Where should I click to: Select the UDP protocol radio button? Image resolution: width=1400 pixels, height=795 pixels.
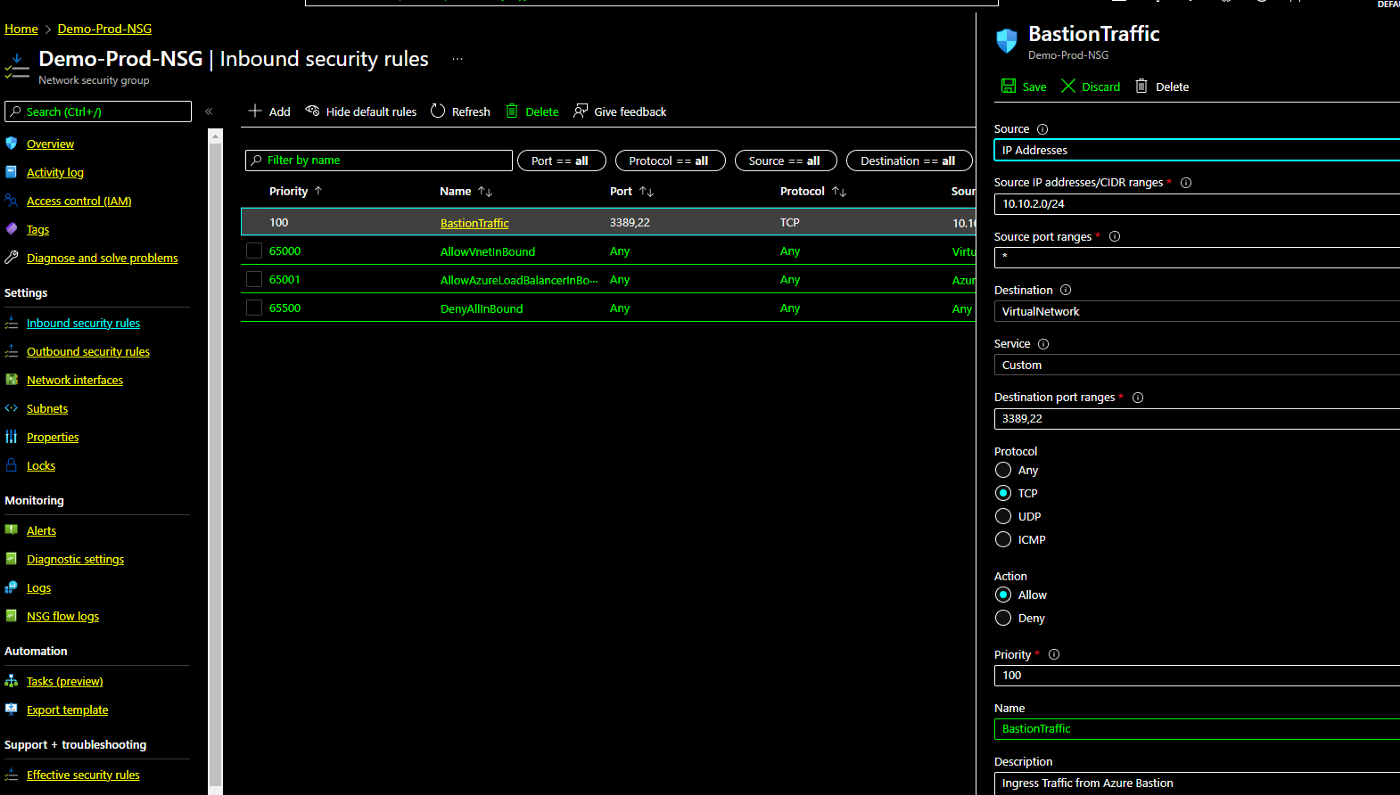(1003, 516)
